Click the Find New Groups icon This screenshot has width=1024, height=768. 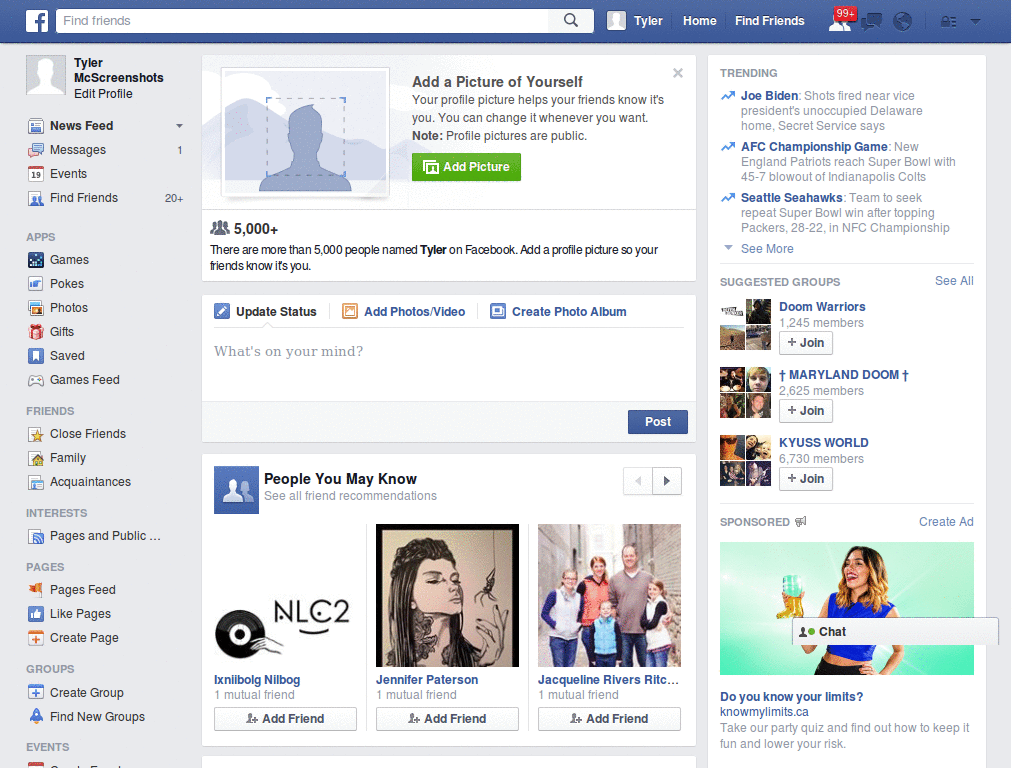tap(36, 716)
